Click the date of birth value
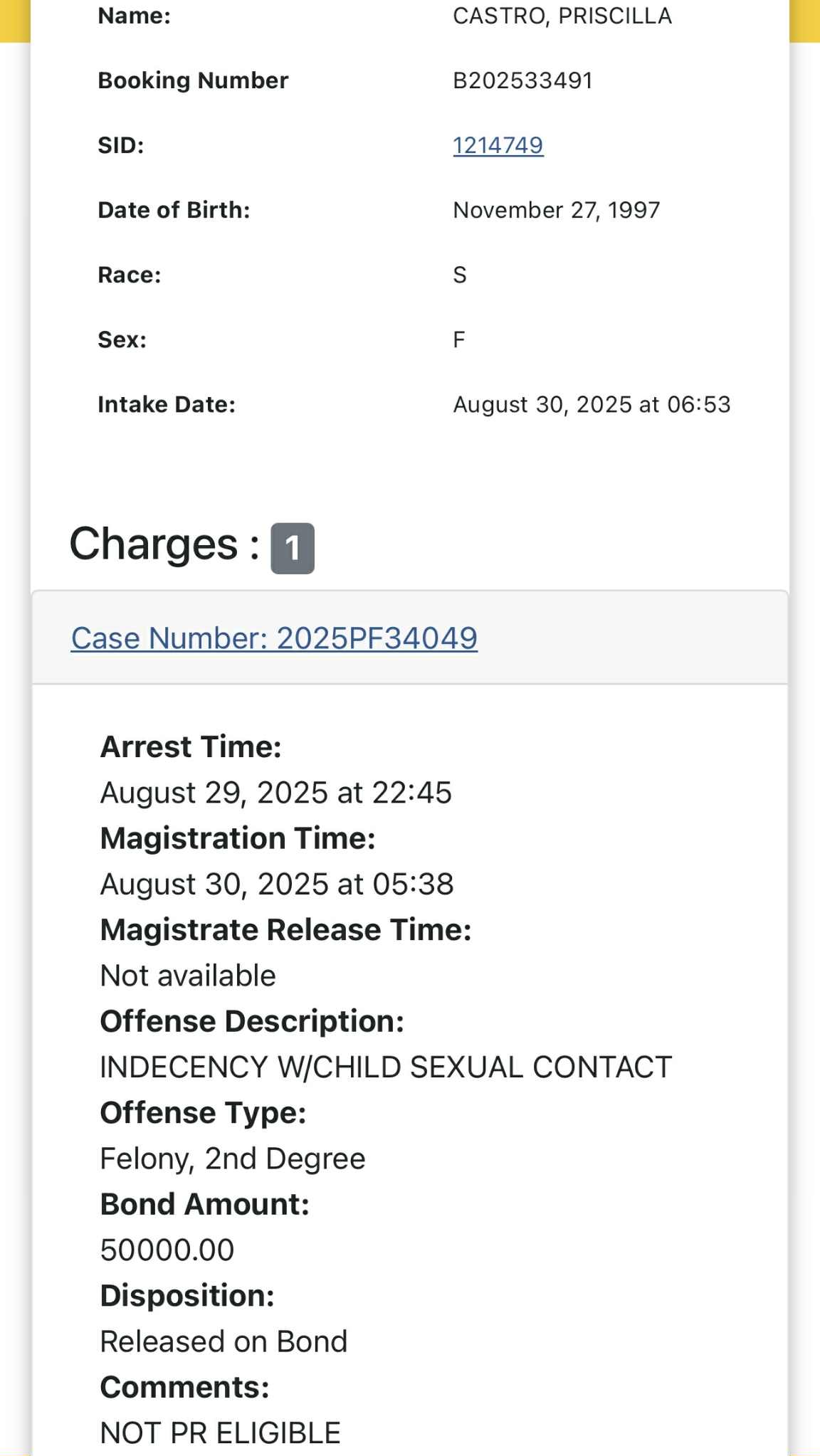 pos(556,210)
